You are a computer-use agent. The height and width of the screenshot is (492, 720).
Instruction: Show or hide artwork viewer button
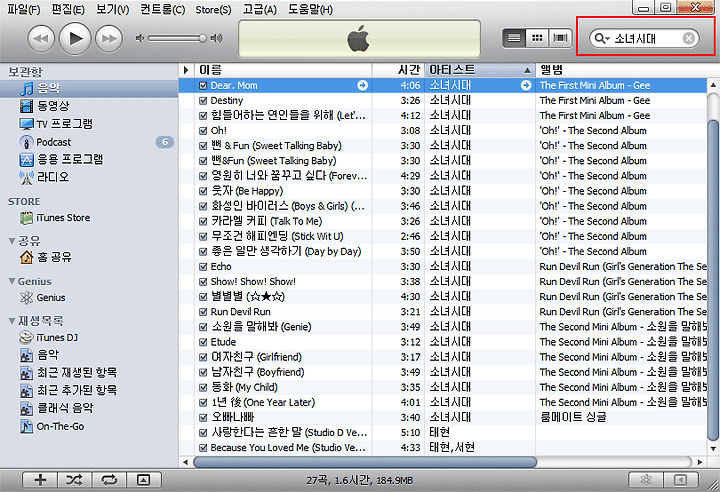(144, 480)
